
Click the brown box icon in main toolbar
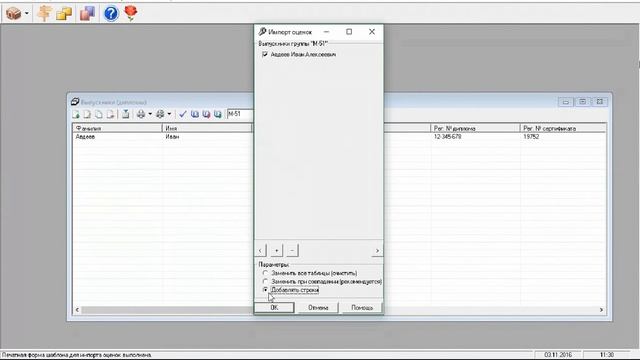(x=13, y=13)
